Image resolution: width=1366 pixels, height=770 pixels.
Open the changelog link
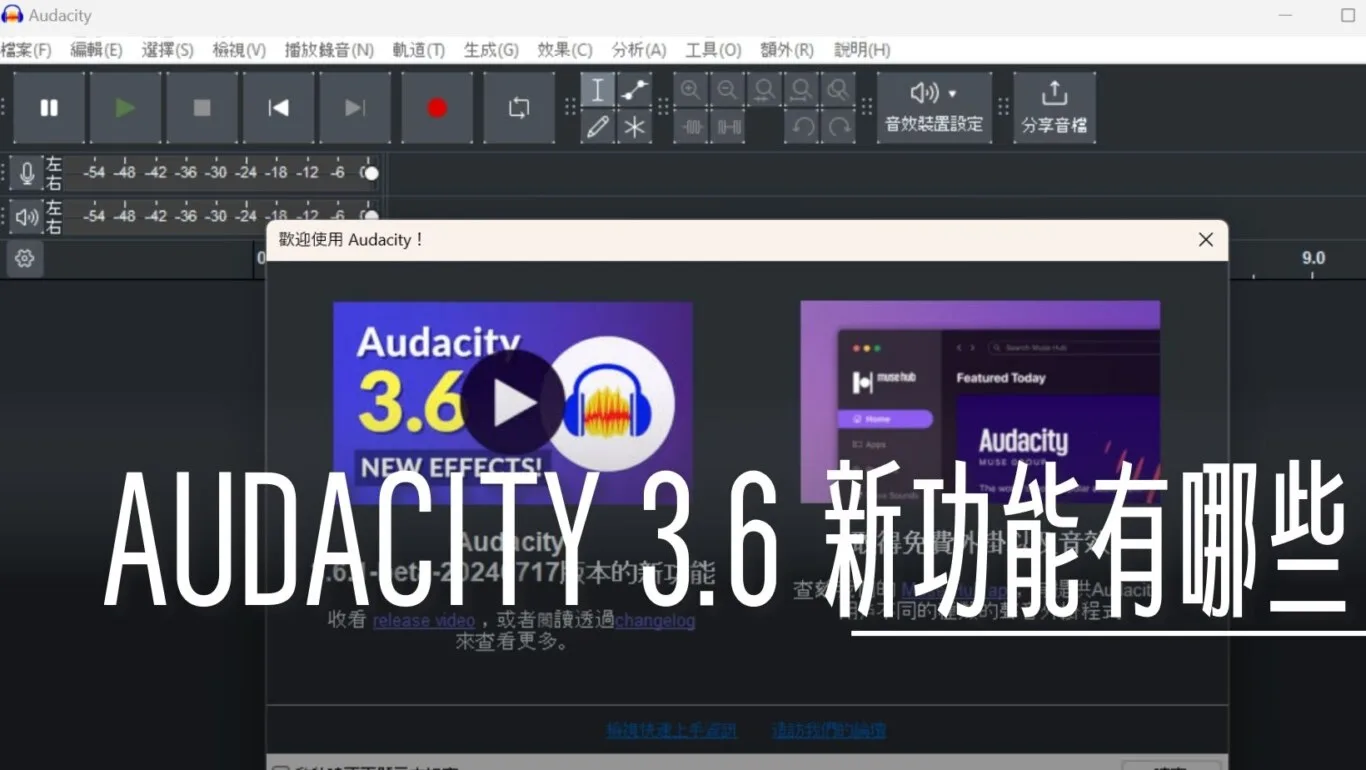[x=655, y=621]
